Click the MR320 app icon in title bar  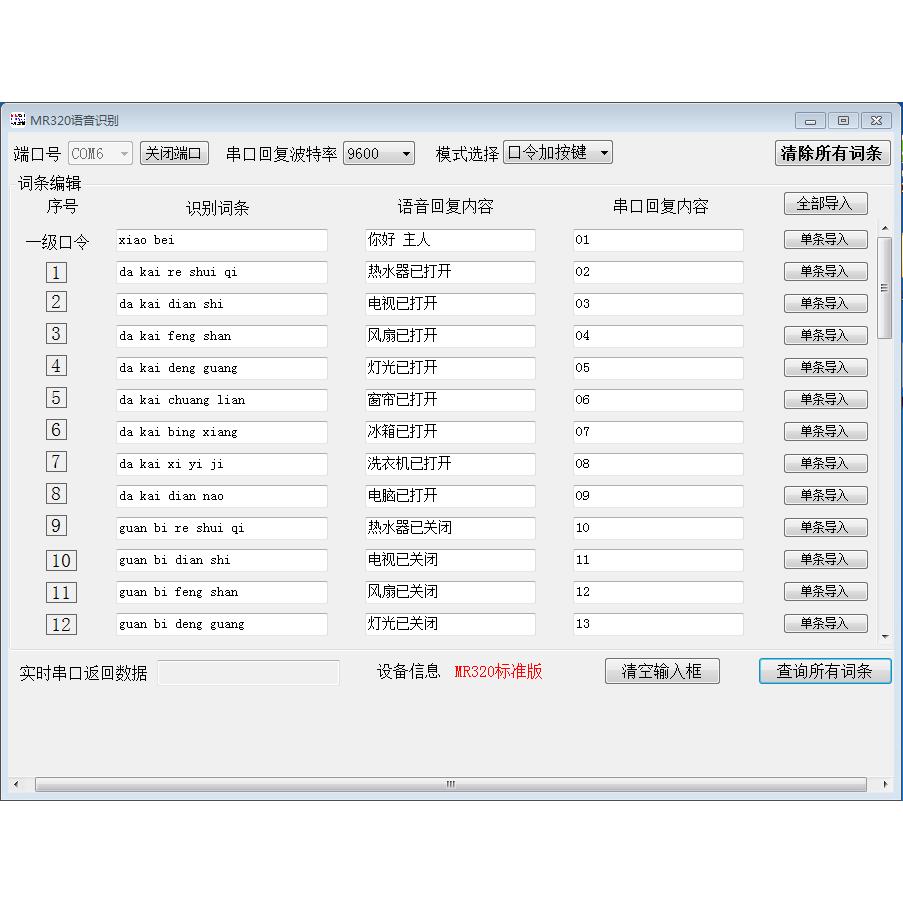(17, 119)
